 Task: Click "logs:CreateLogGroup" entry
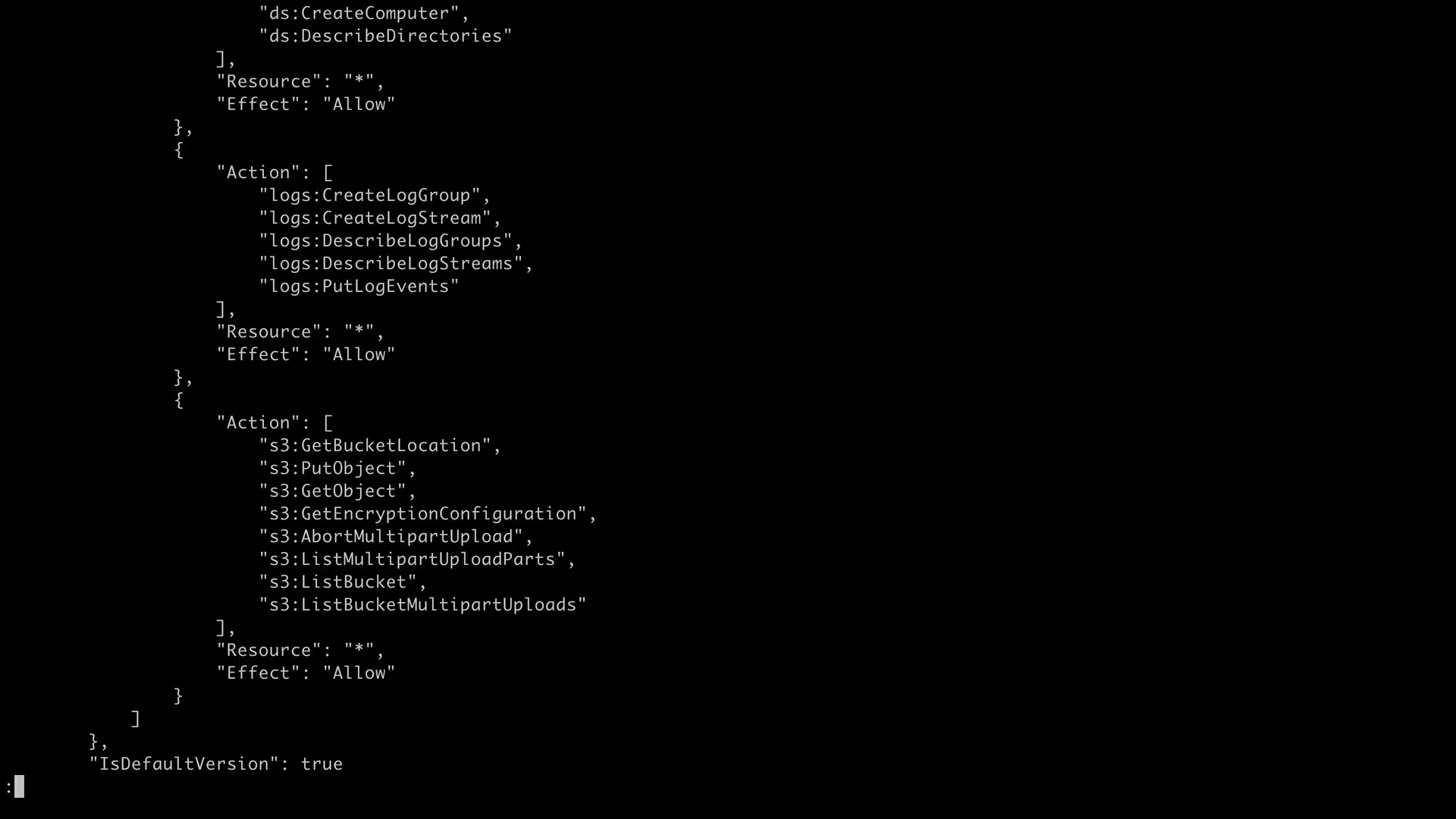pos(375,196)
